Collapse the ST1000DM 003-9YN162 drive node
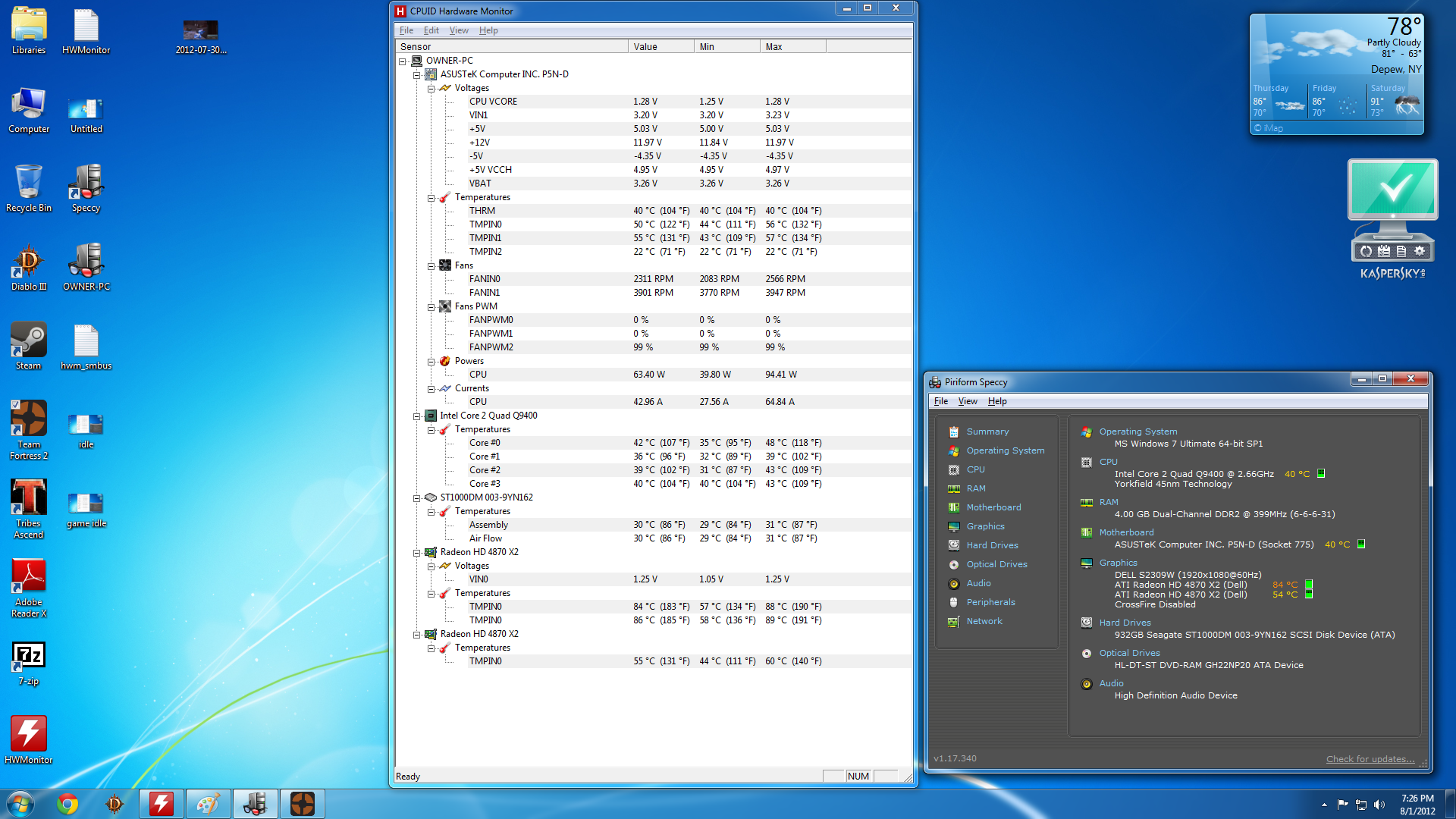1456x819 pixels. click(x=416, y=498)
